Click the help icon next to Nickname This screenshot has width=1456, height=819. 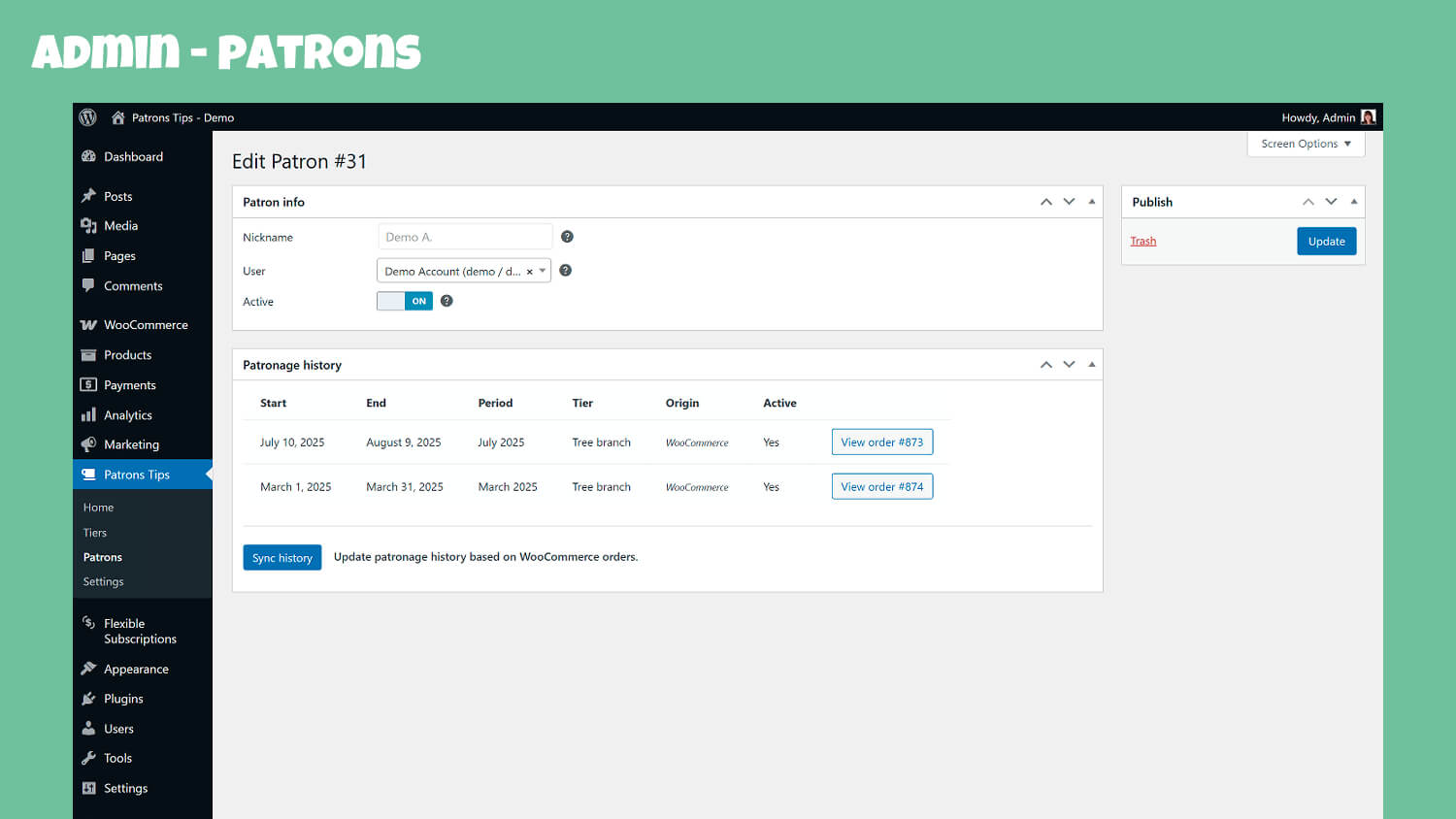coord(568,237)
